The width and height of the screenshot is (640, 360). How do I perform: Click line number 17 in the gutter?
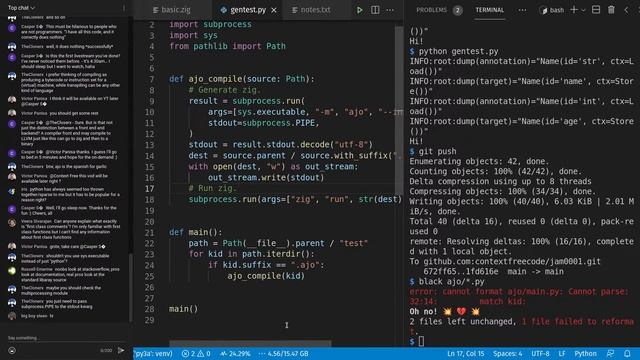coord(150,189)
